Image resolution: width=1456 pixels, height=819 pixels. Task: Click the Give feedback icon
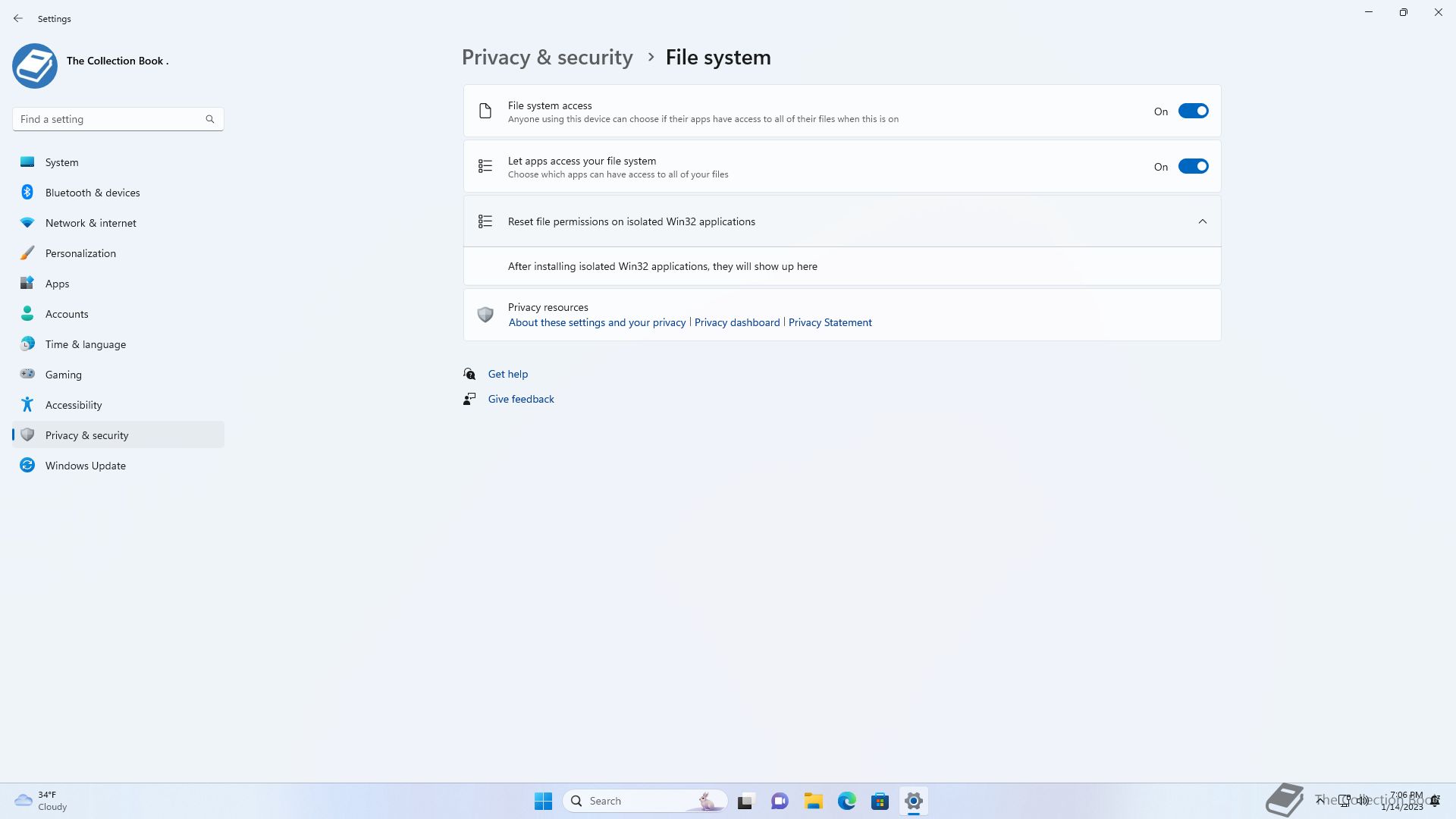tap(469, 399)
